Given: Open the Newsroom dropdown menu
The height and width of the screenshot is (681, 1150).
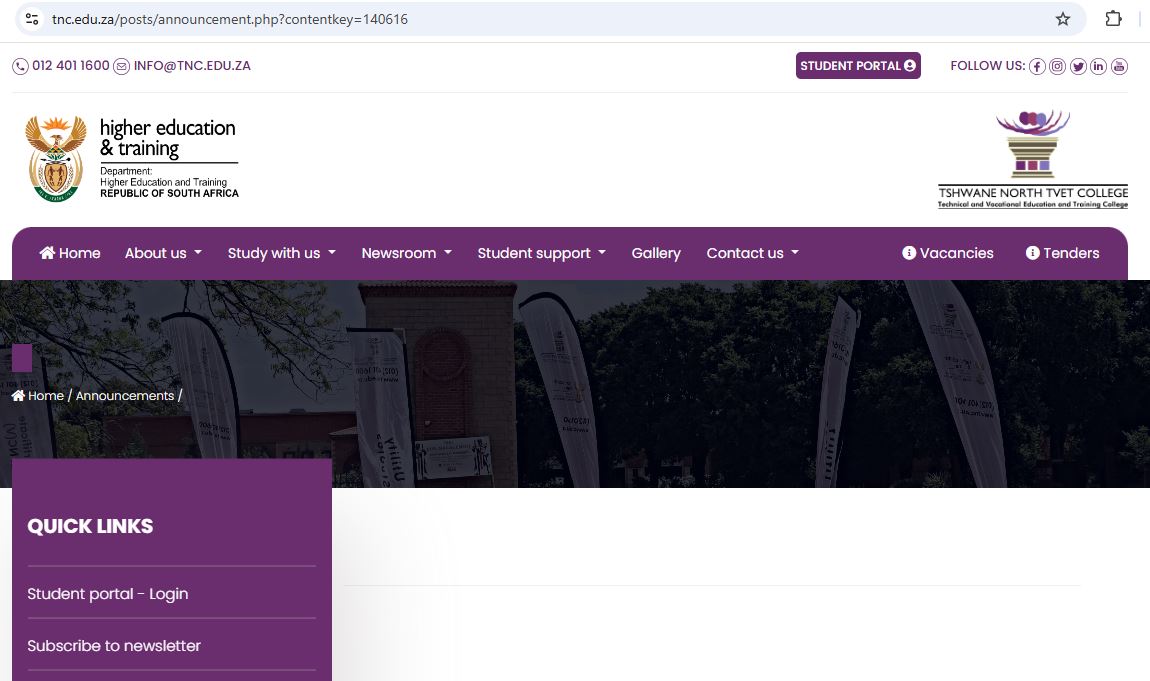Looking at the screenshot, I should pos(406,253).
